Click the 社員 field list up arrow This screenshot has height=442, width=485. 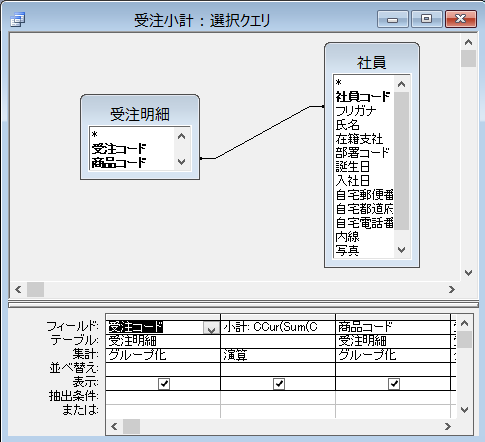coord(401,84)
